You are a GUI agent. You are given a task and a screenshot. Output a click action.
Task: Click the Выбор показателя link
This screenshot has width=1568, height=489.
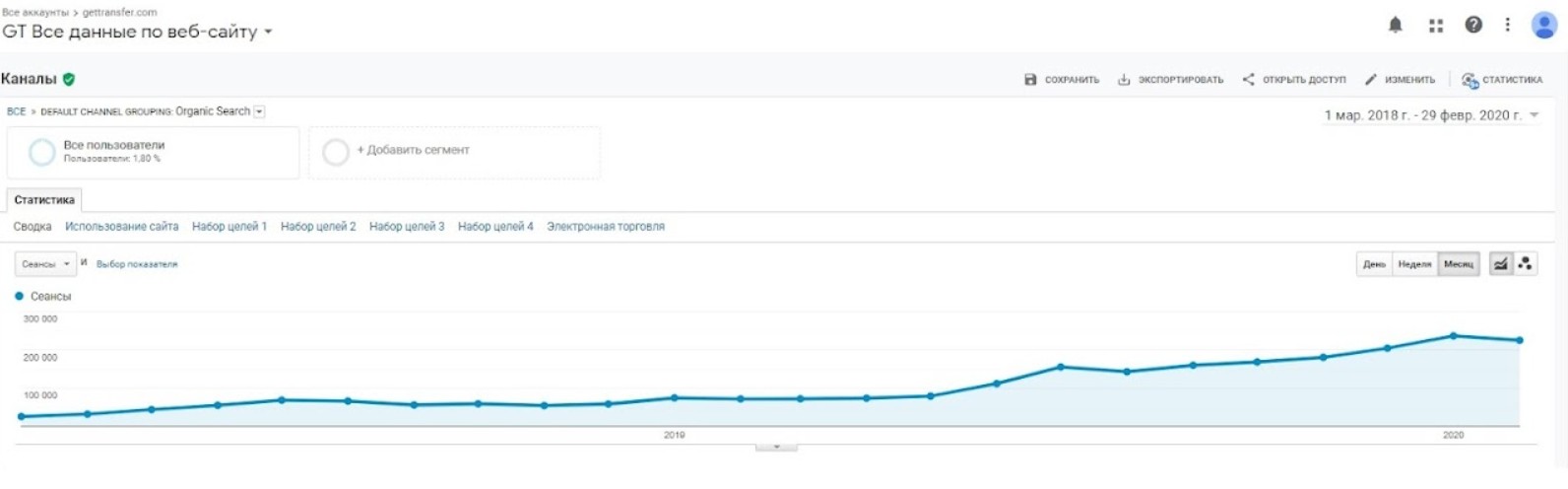[x=137, y=264]
